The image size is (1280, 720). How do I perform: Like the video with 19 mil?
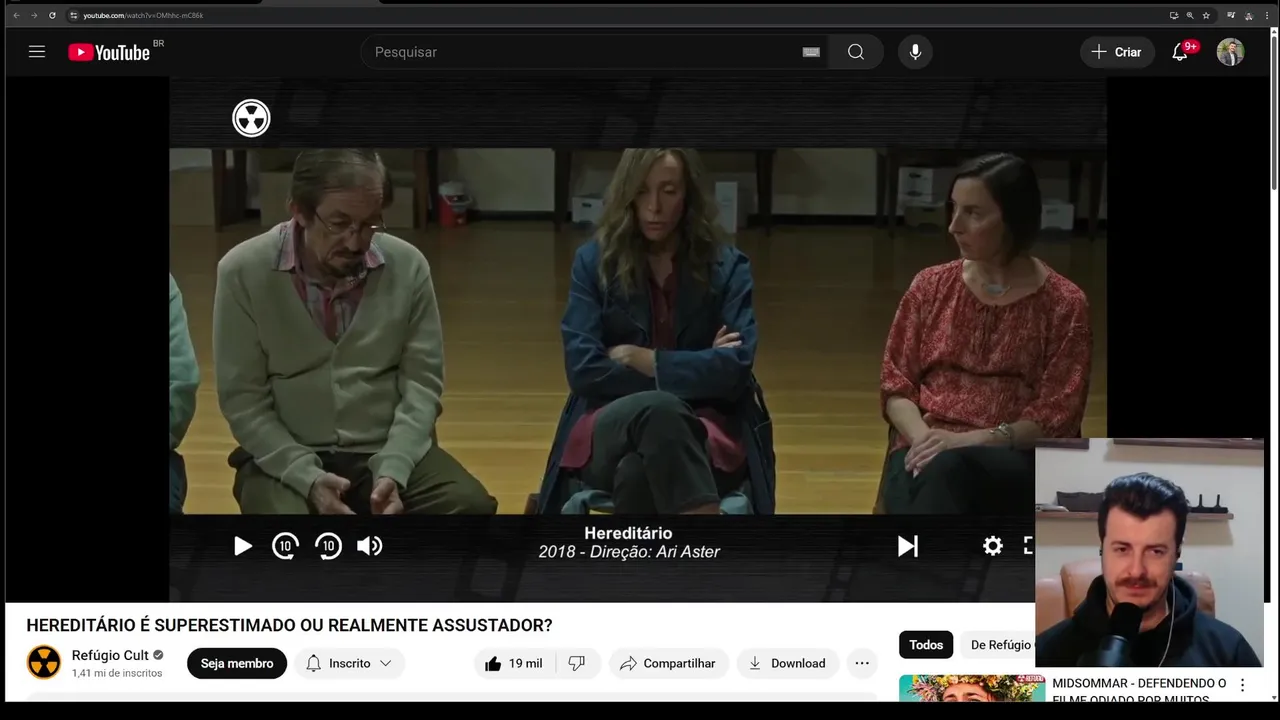(513, 663)
